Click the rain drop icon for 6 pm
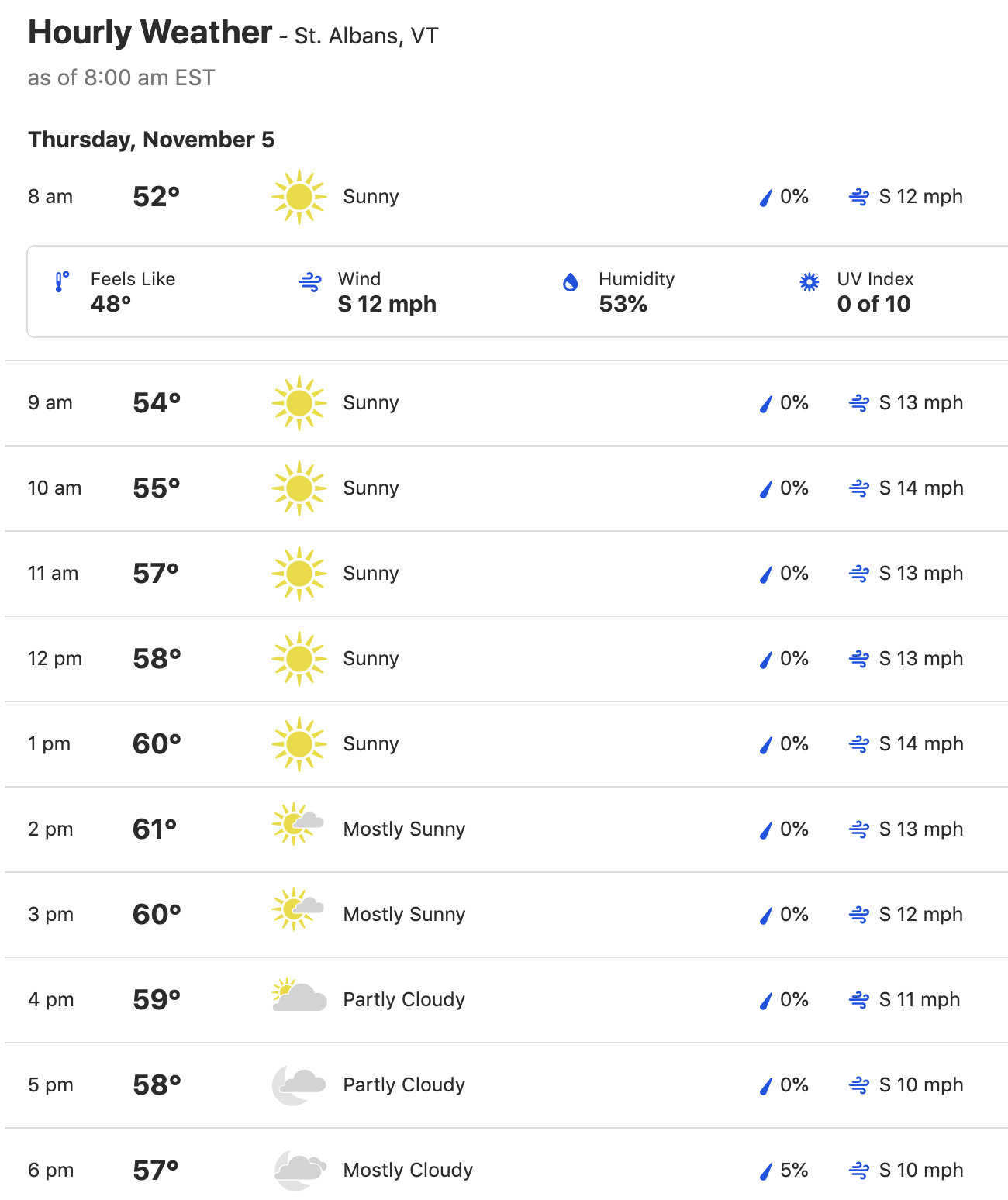This screenshot has width=1008, height=1200. pos(766,1171)
